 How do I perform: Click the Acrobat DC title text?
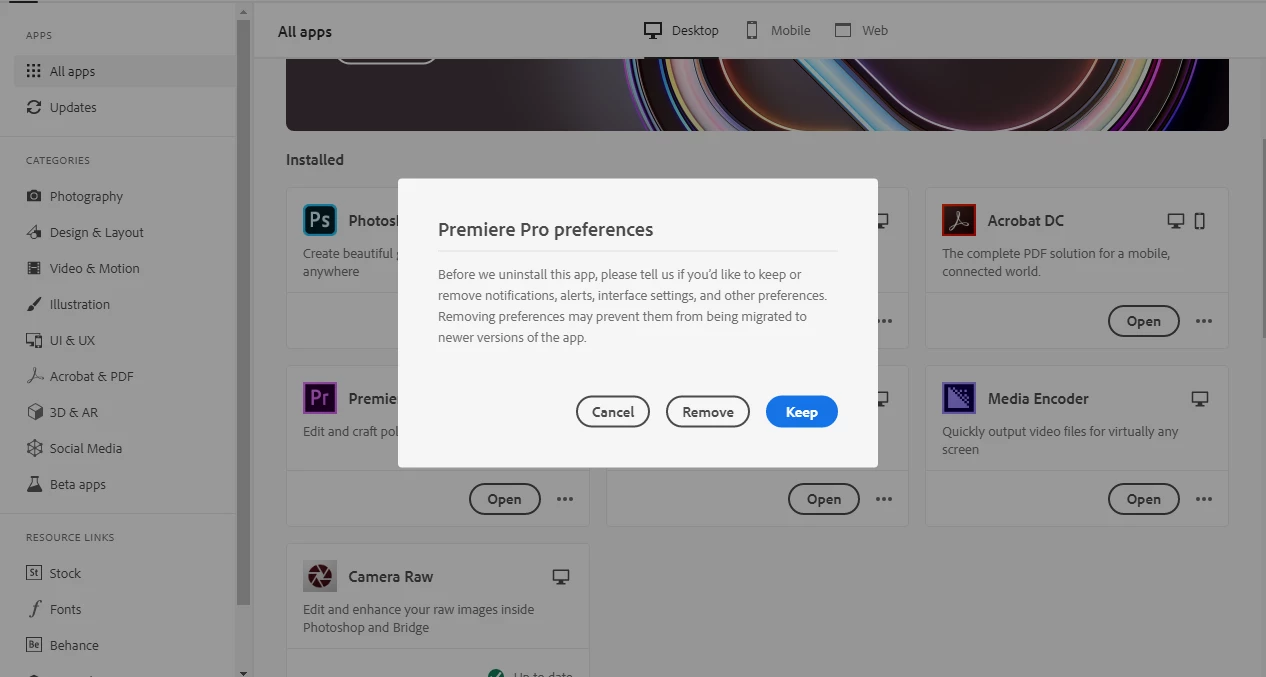click(x=1026, y=221)
